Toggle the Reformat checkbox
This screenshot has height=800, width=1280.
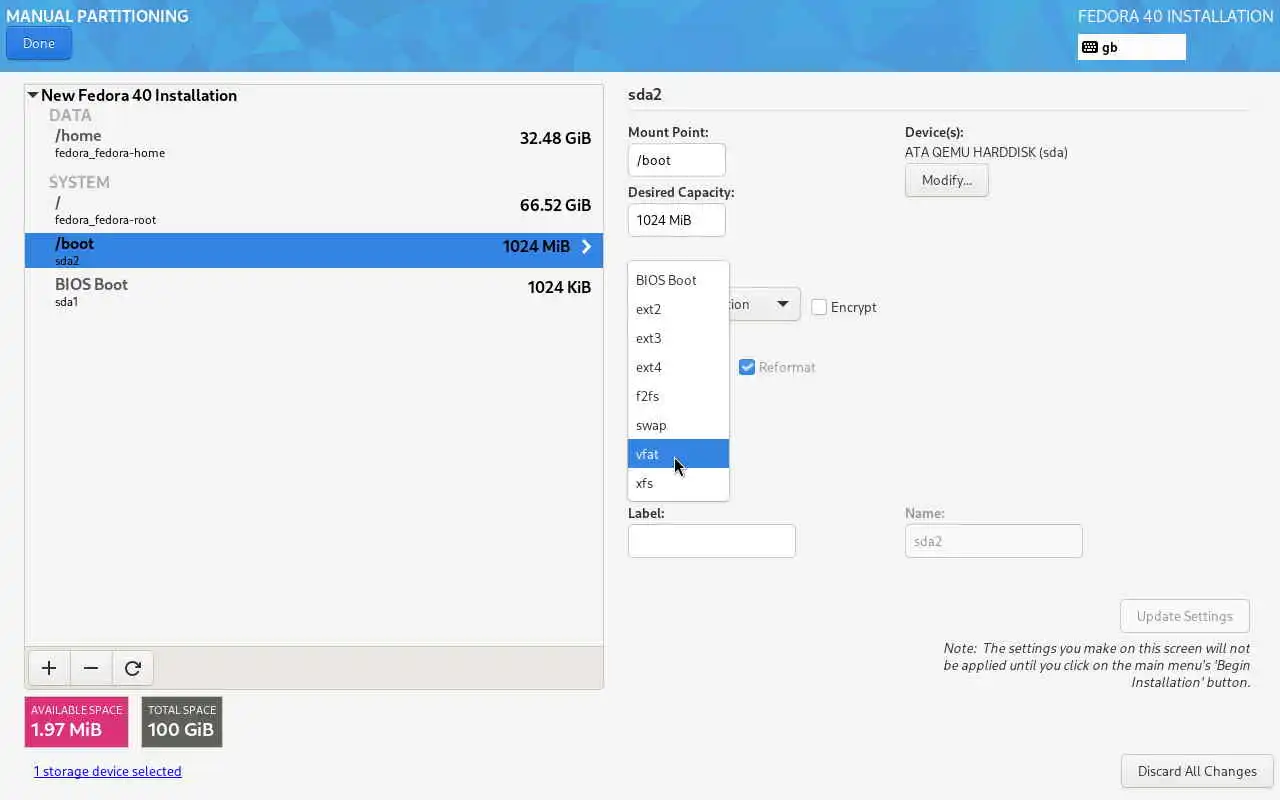coord(747,367)
